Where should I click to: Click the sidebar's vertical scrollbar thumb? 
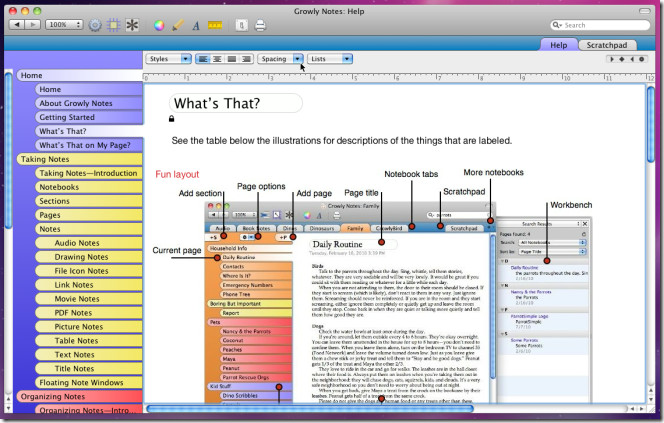tap(8, 150)
